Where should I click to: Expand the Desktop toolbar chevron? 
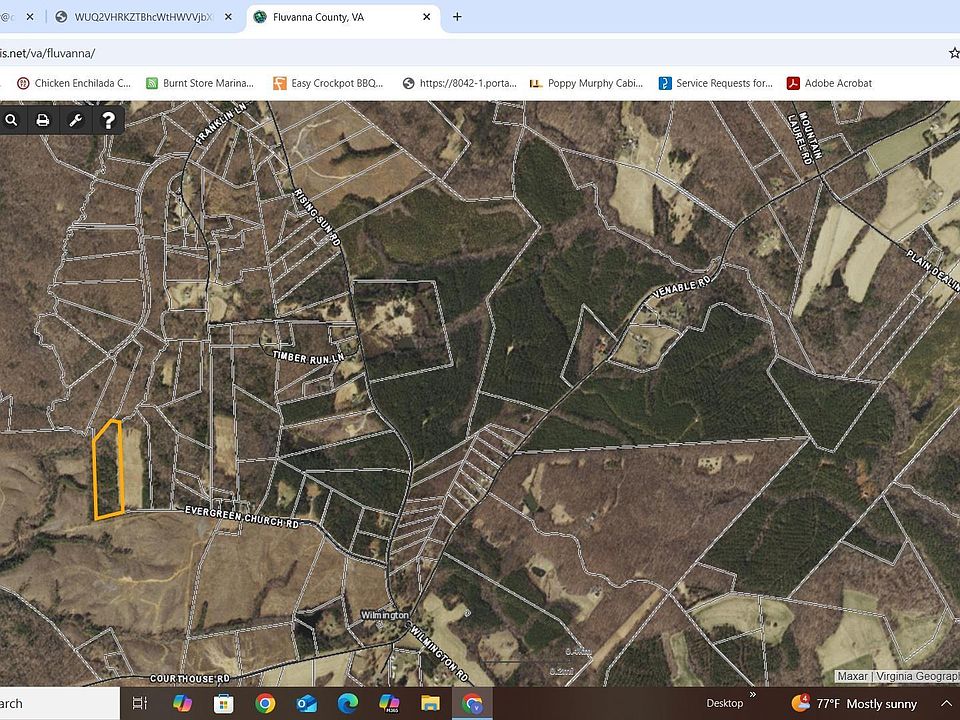coord(752,692)
